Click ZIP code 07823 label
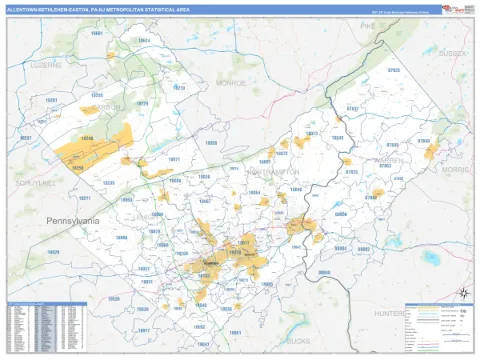 coord(352,172)
